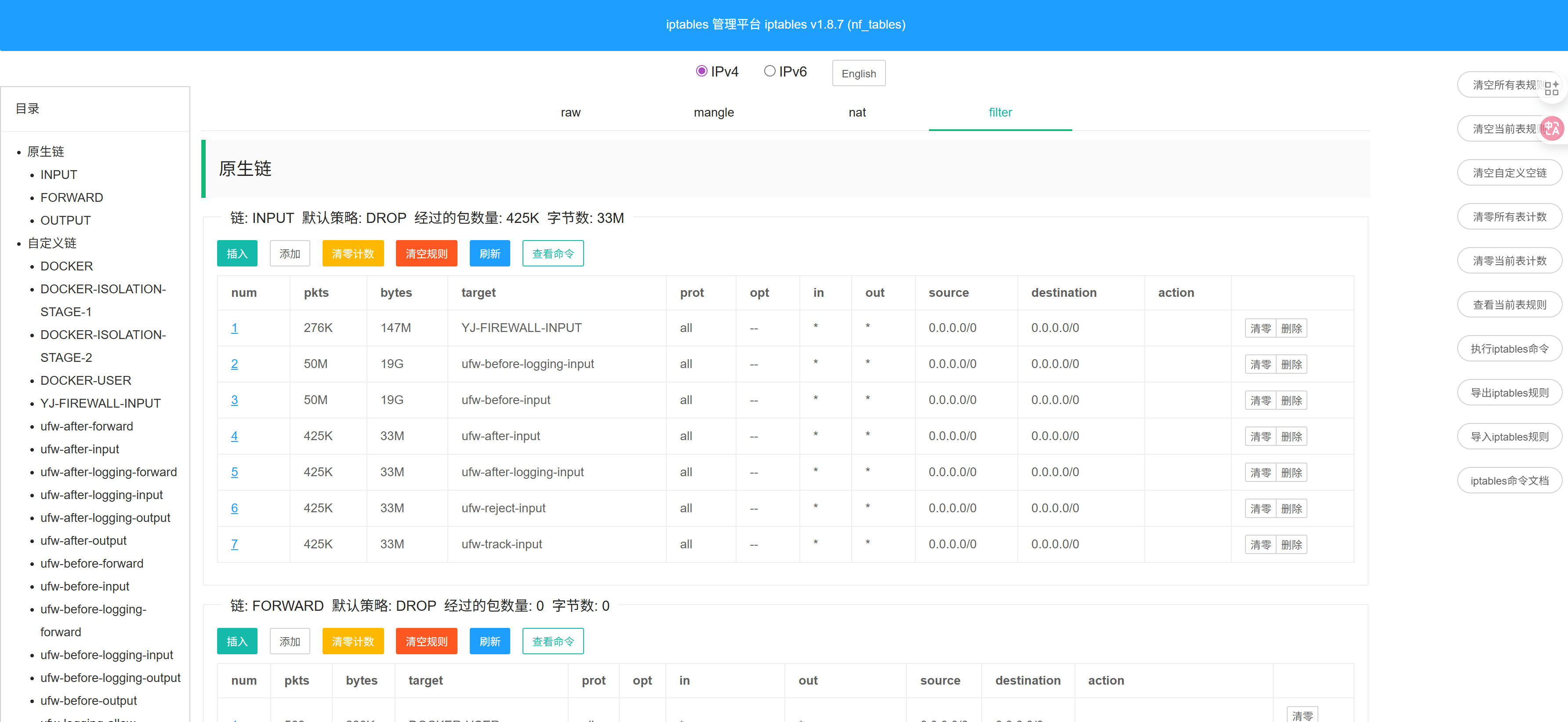Viewport: 1568px width, 722px height.
Task: Jump to ufw-after-logging-output in directory
Action: pos(105,517)
